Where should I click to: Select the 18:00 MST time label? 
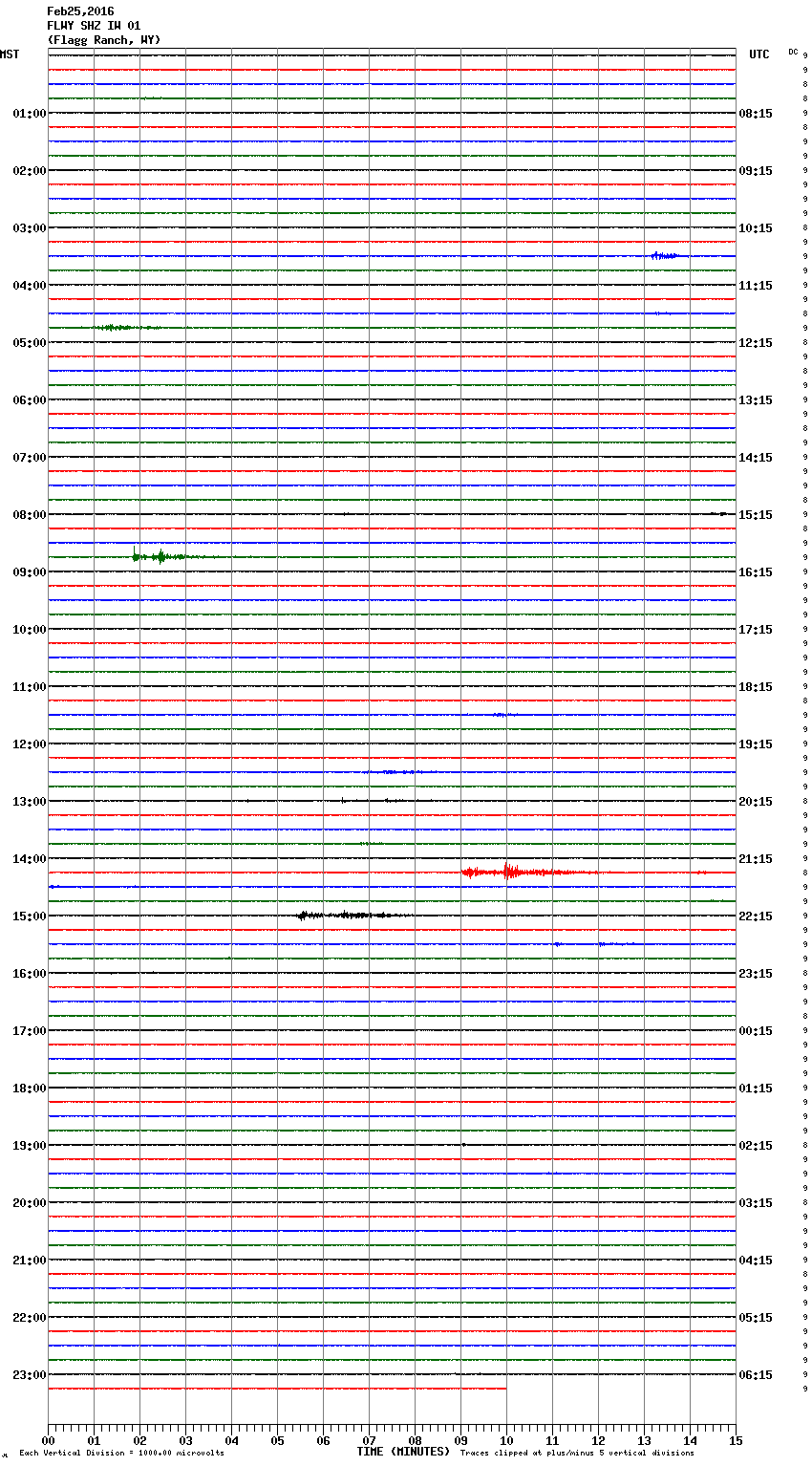tap(30, 1089)
